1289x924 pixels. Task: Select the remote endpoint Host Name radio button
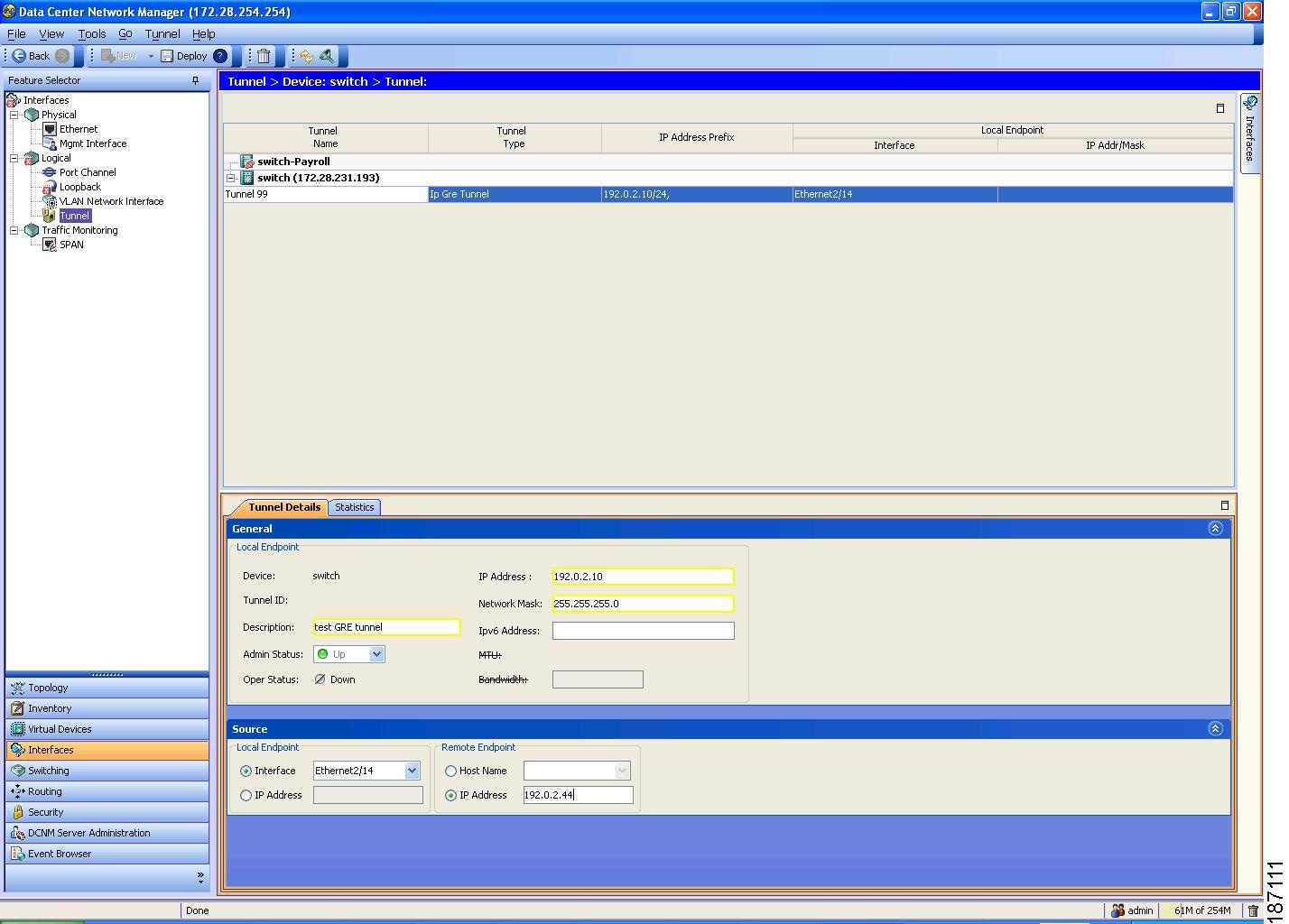tap(450, 772)
